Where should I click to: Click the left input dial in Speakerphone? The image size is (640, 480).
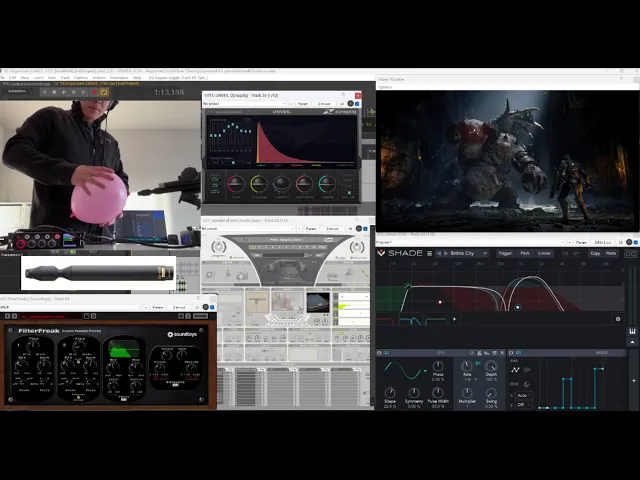point(218,247)
